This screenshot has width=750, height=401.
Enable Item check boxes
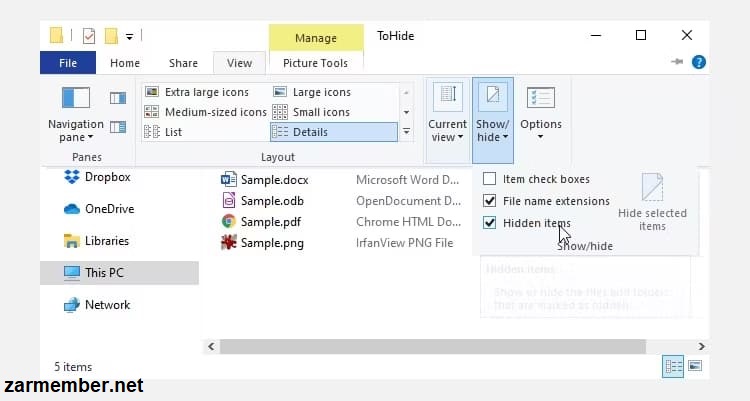click(x=489, y=179)
